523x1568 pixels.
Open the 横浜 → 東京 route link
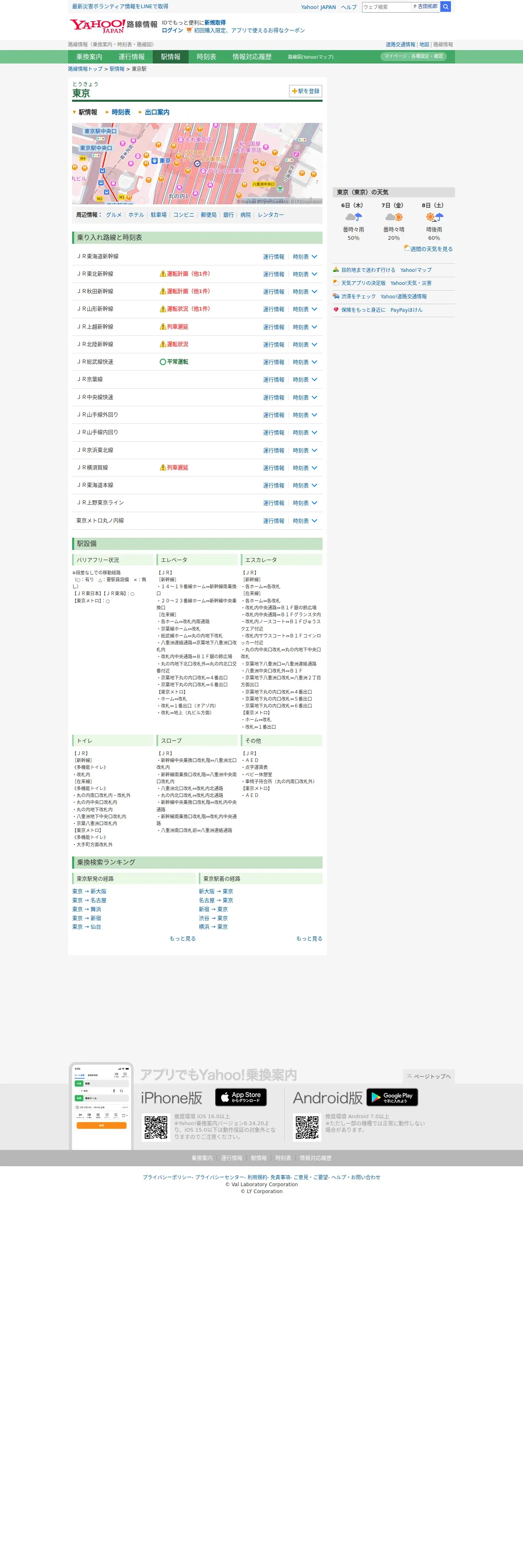(x=213, y=926)
